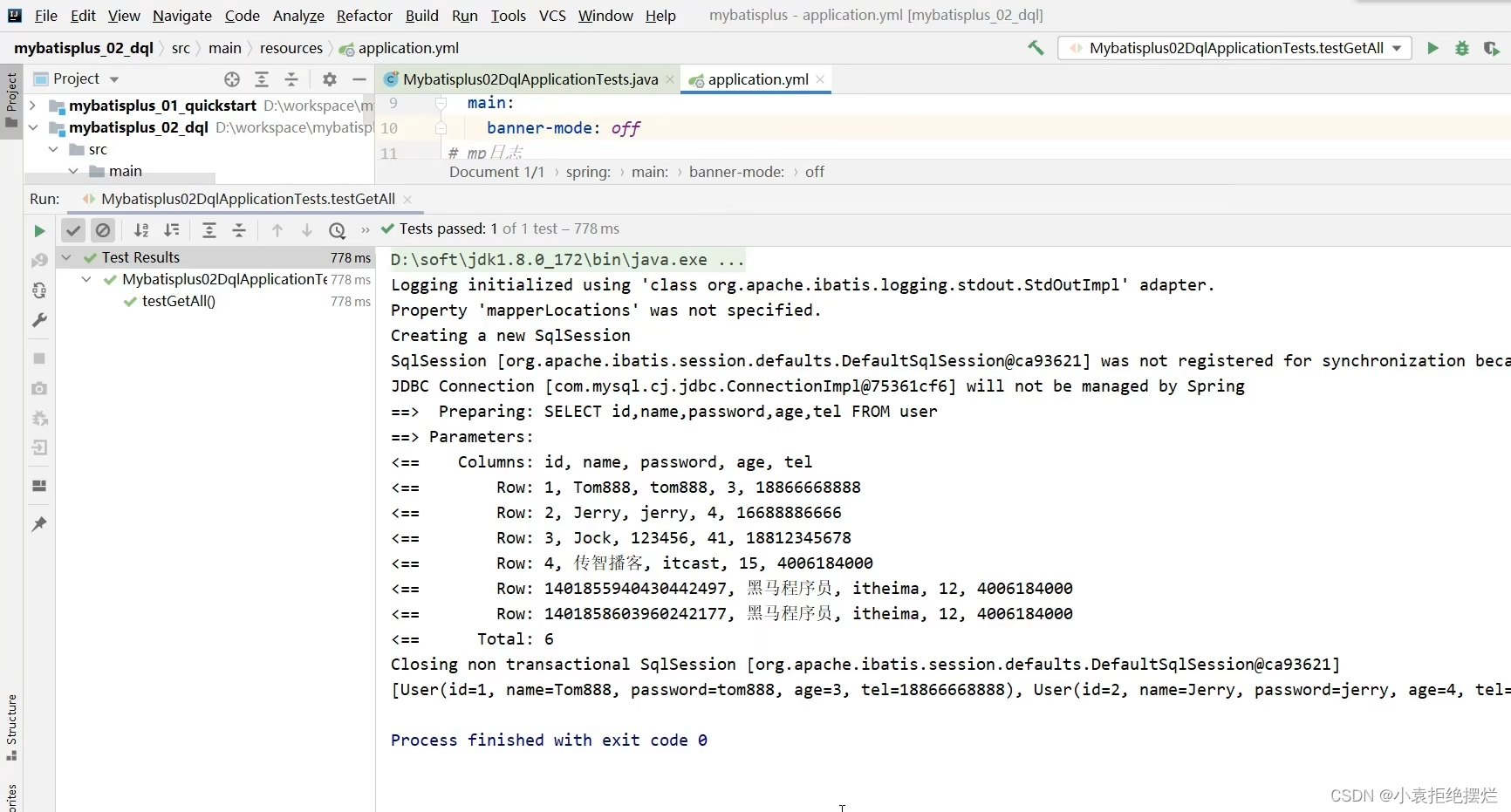1511x812 pixels.
Task: Open the VCS menu
Action: (x=552, y=16)
